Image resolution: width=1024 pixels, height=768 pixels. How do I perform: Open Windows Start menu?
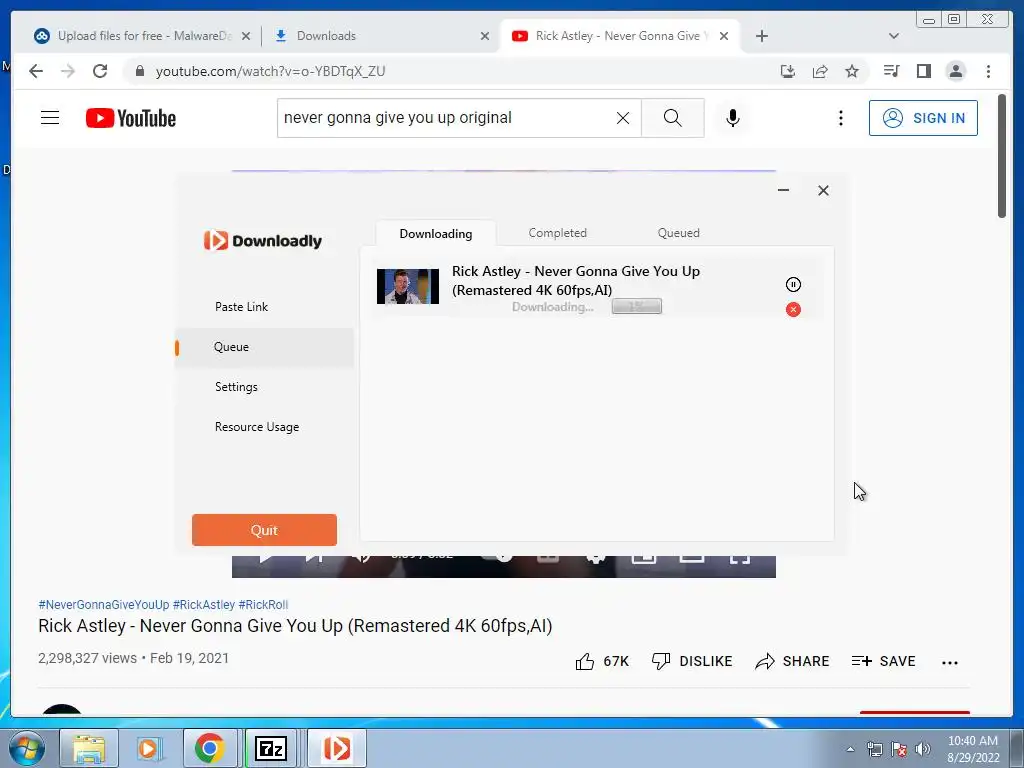tap(27, 748)
